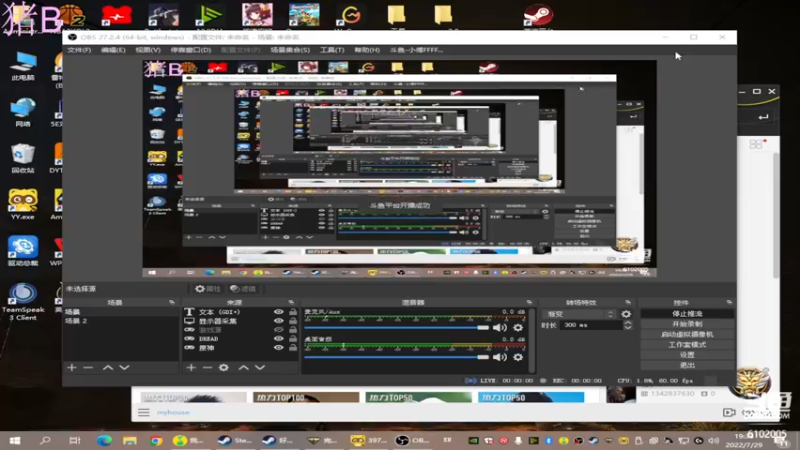Add a new source with the plus icon
The width and height of the screenshot is (800, 450).
point(191,367)
